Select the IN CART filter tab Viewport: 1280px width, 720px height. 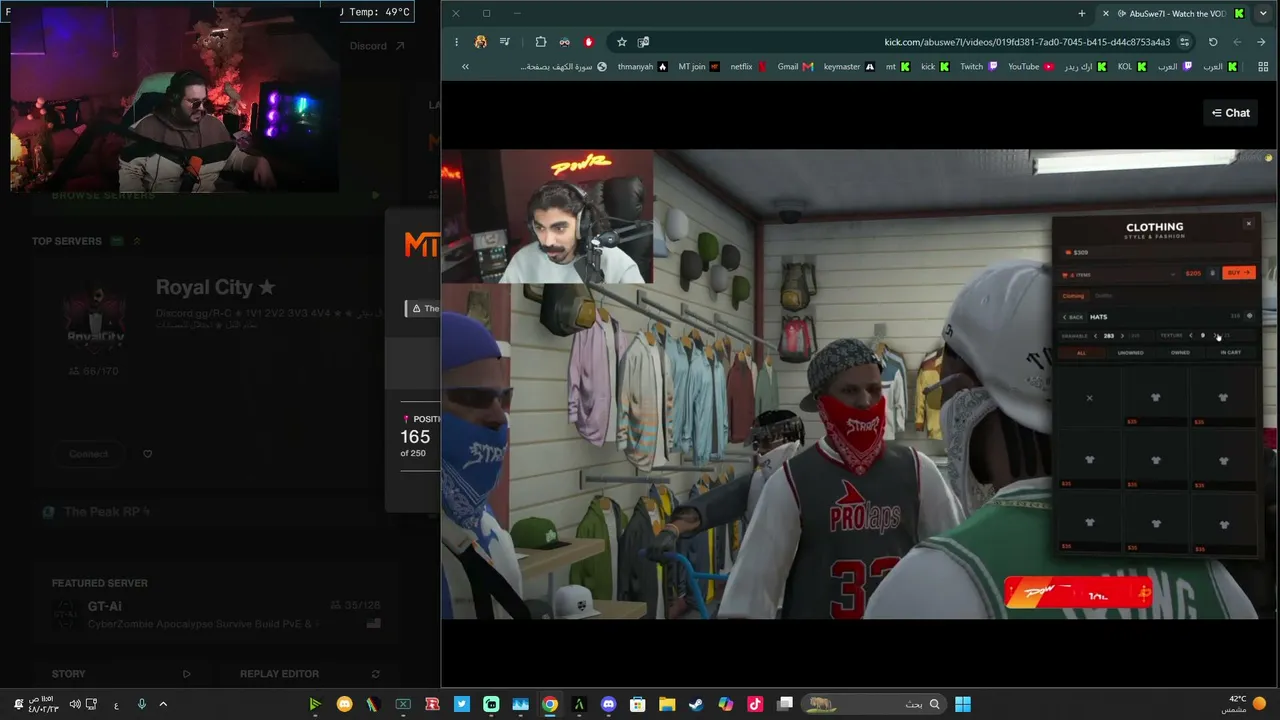pyautogui.click(x=1230, y=353)
